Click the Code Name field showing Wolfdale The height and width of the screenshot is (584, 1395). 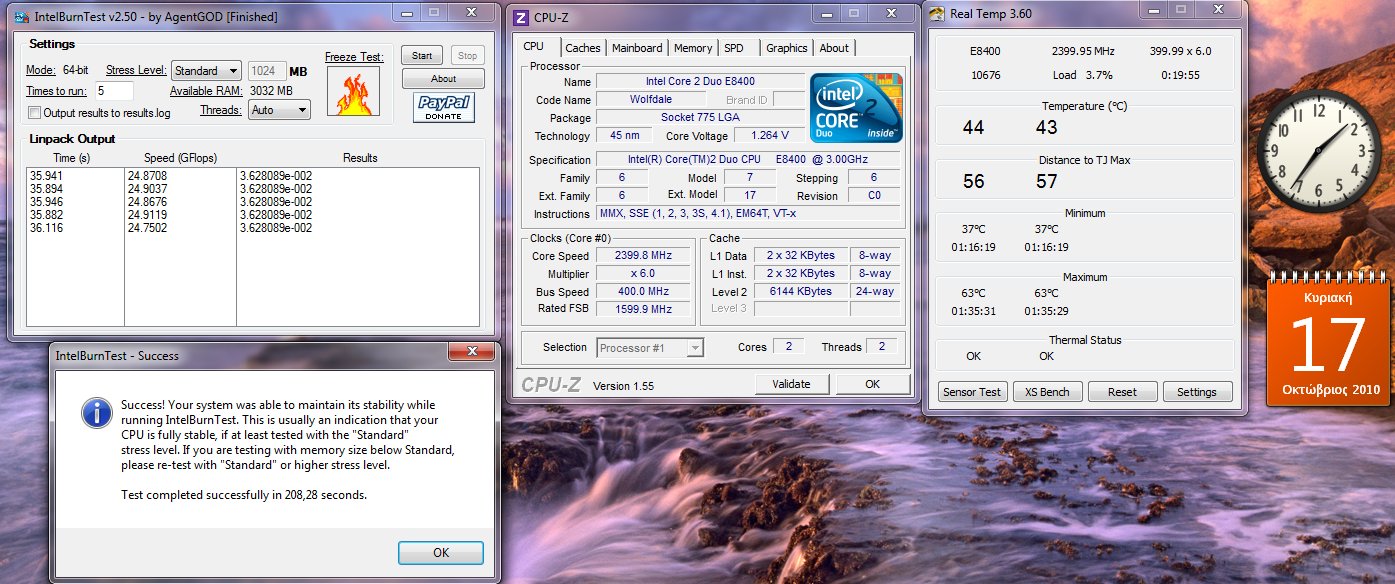(651, 99)
